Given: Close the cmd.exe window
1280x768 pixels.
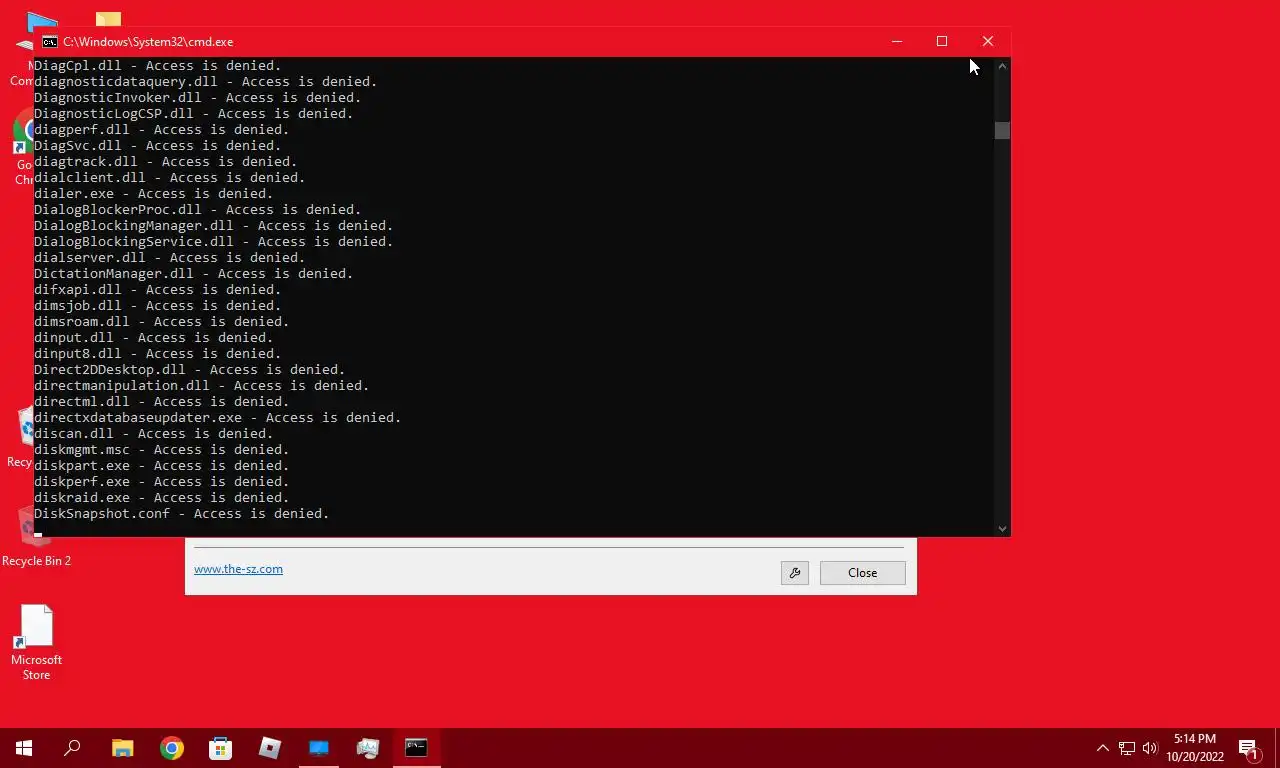Looking at the screenshot, I should [988, 41].
